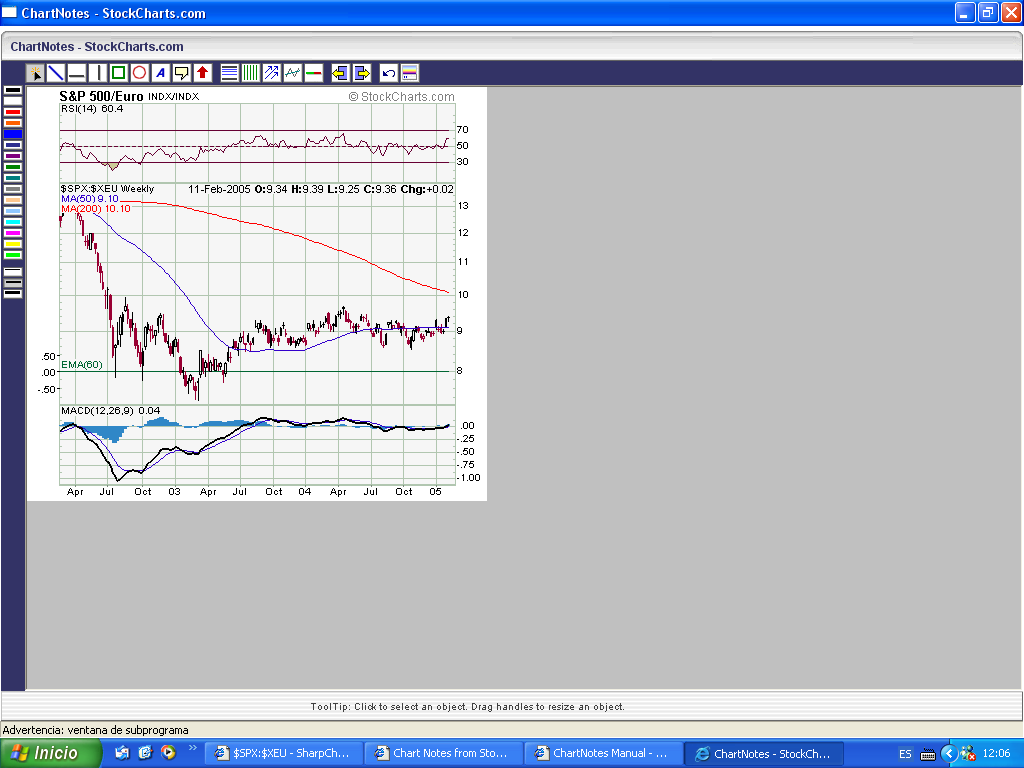Screen dimensions: 1024x768
Task: Click the $SPX:$XEU Weekly label
Action: coord(108,189)
